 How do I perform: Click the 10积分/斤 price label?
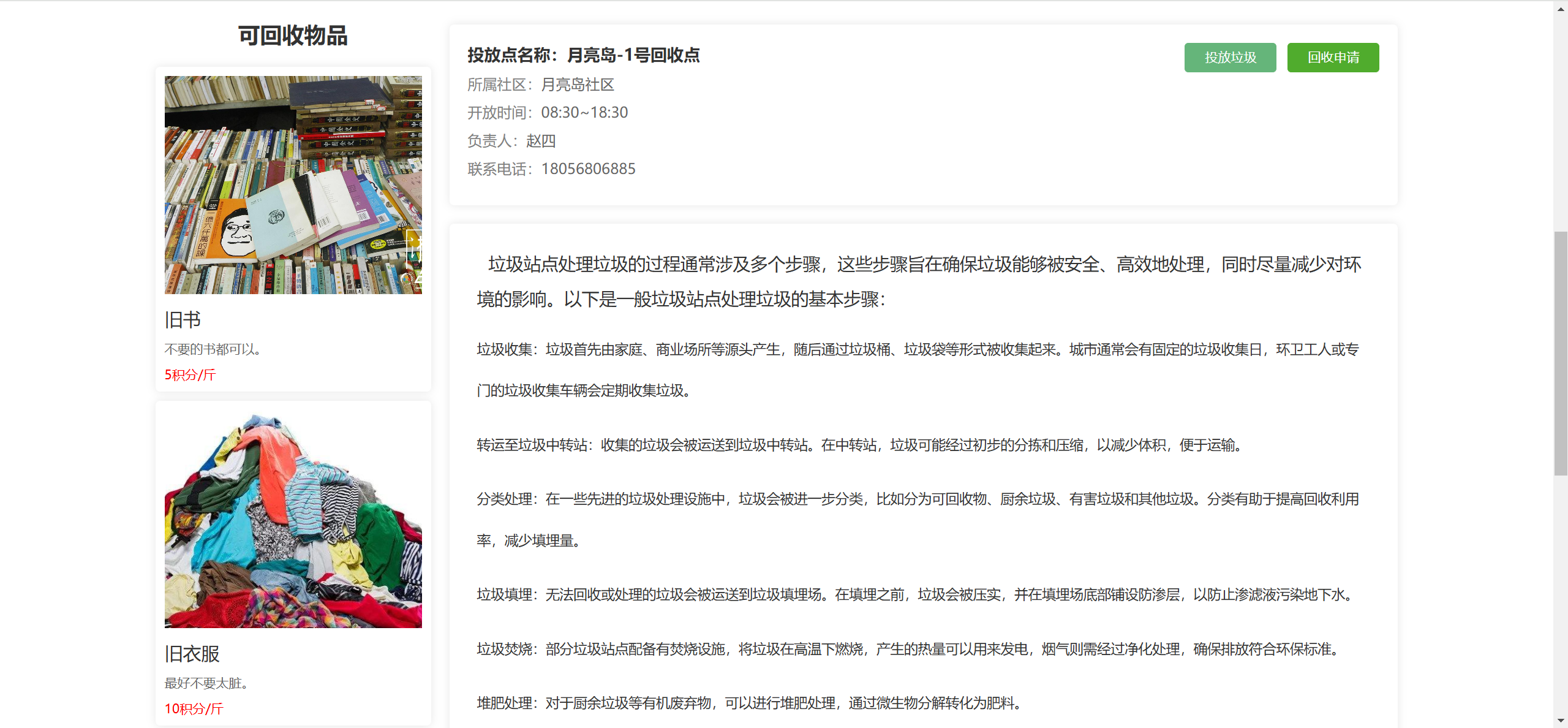(194, 708)
